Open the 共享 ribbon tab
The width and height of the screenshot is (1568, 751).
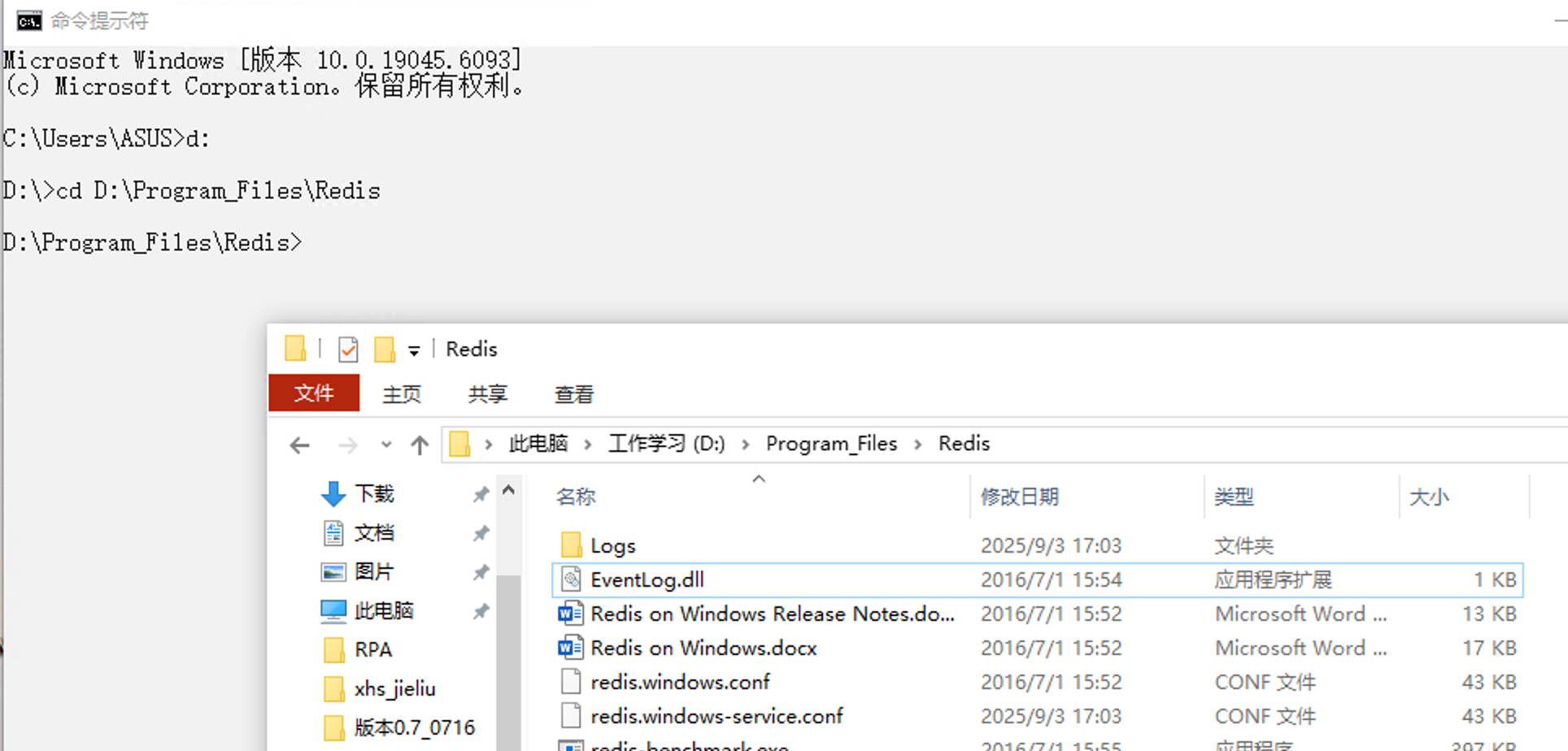pyautogui.click(x=487, y=394)
